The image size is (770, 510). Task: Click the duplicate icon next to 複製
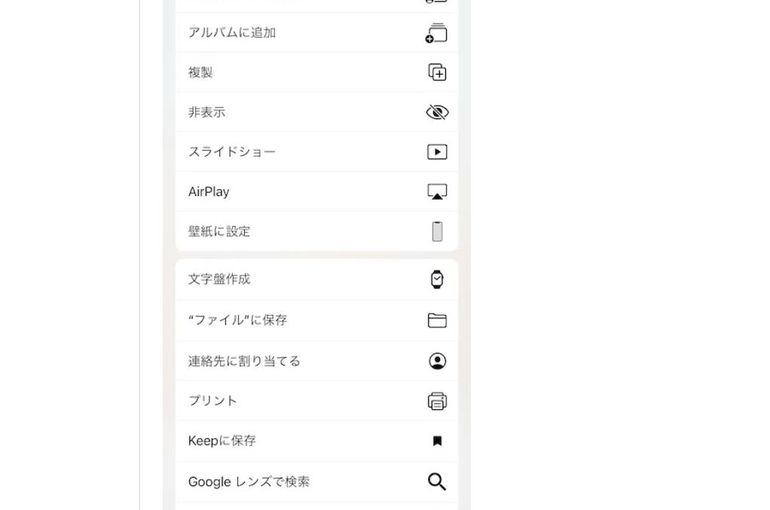pyautogui.click(x=437, y=72)
